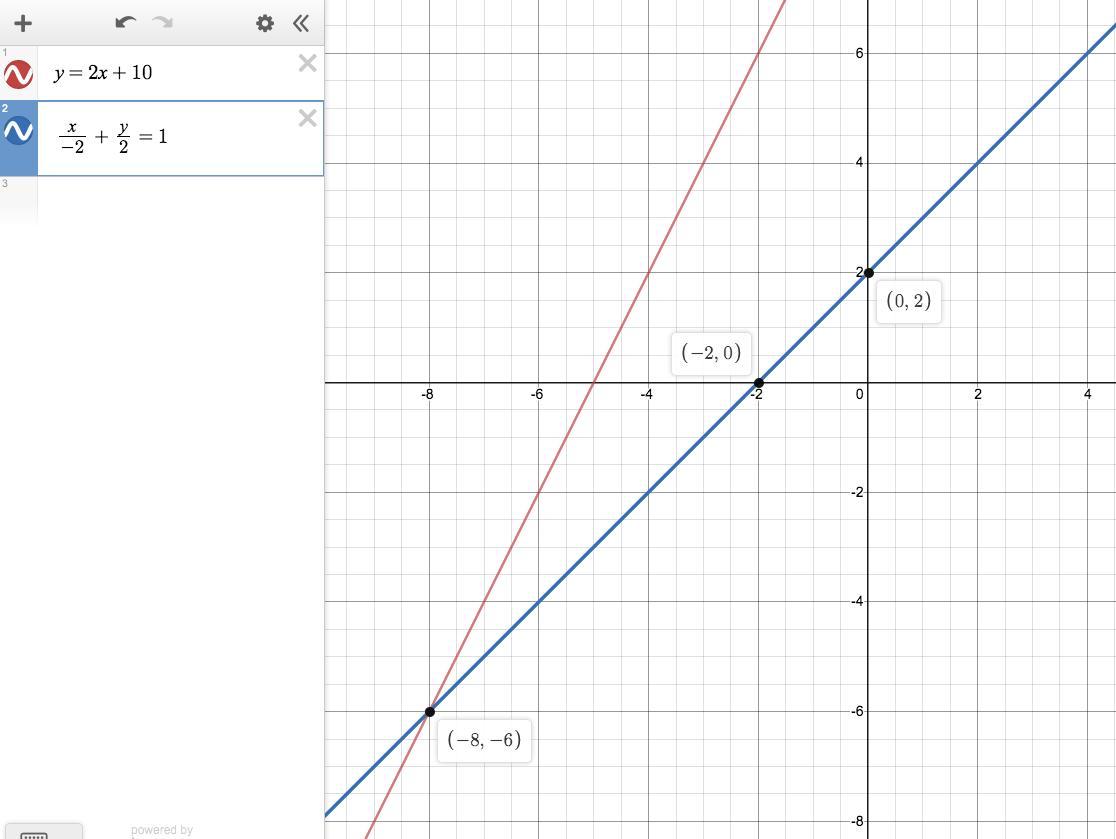This screenshot has width=1116, height=839.
Task: Click the y-axis label −4
Action: (x=857, y=602)
